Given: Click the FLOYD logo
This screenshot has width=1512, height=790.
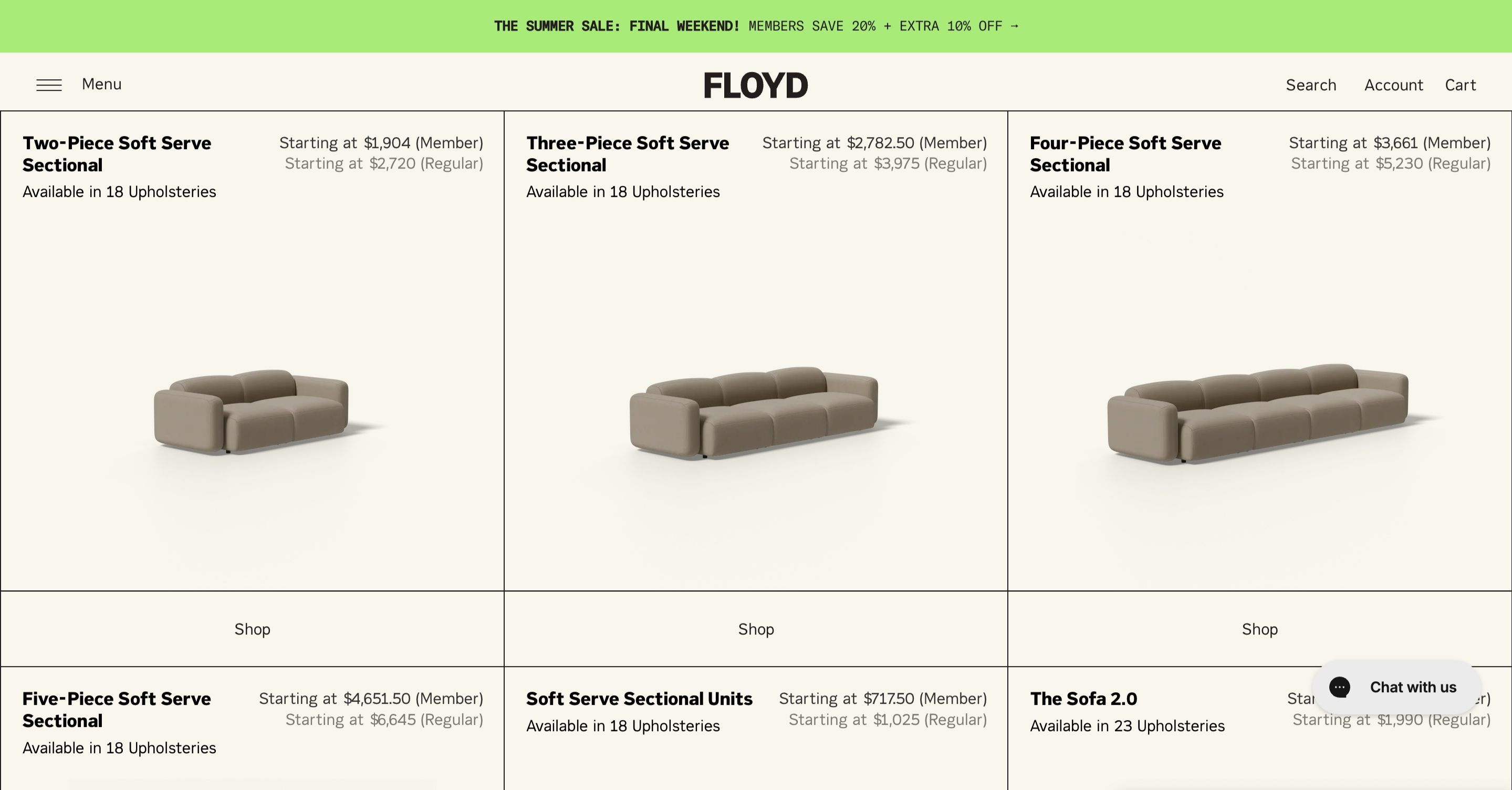Looking at the screenshot, I should pos(755,86).
